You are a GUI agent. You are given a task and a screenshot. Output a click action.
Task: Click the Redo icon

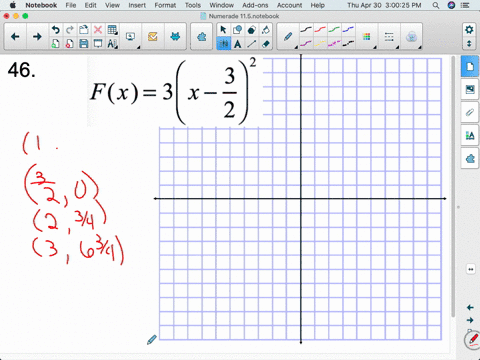coord(70,30)
